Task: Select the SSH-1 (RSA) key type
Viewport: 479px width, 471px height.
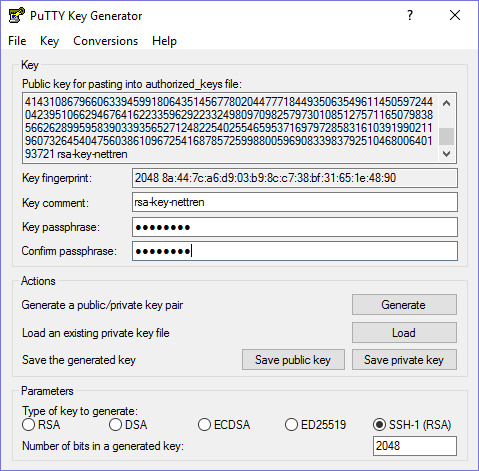Action: pos(412,425)
